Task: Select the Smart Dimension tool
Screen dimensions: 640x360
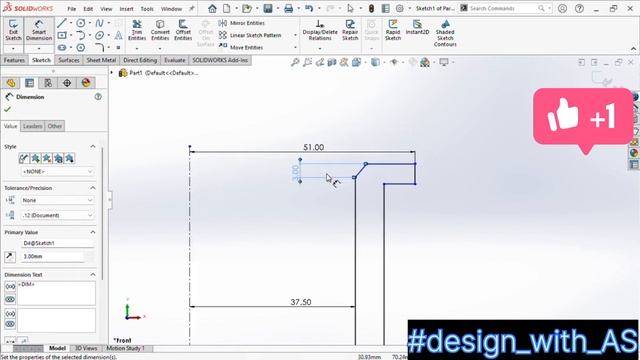Action: pyautogui.click(x=39, y=30)
